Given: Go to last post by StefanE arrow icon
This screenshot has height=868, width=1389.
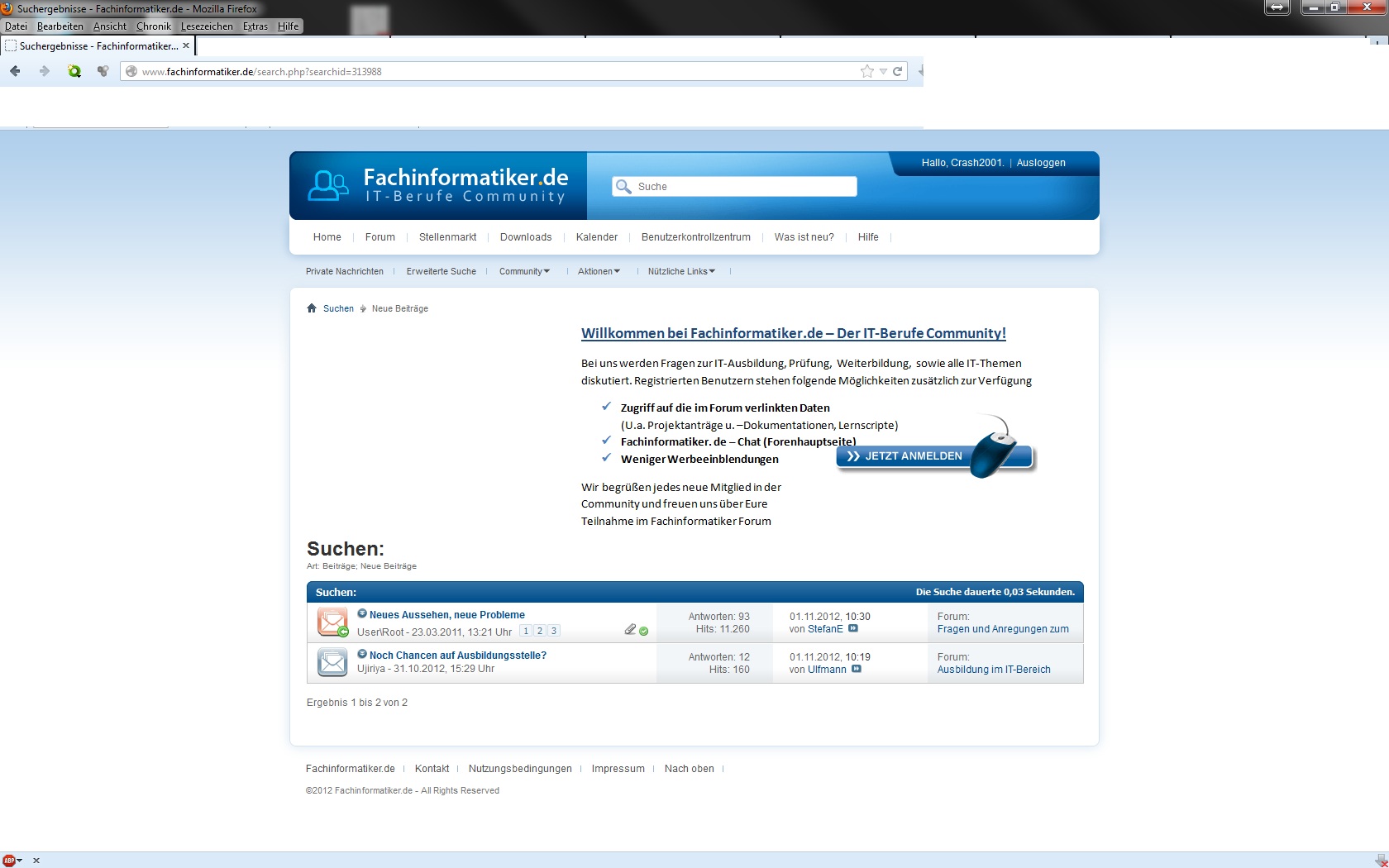Looking at the screenshot, I should (853, 628).
